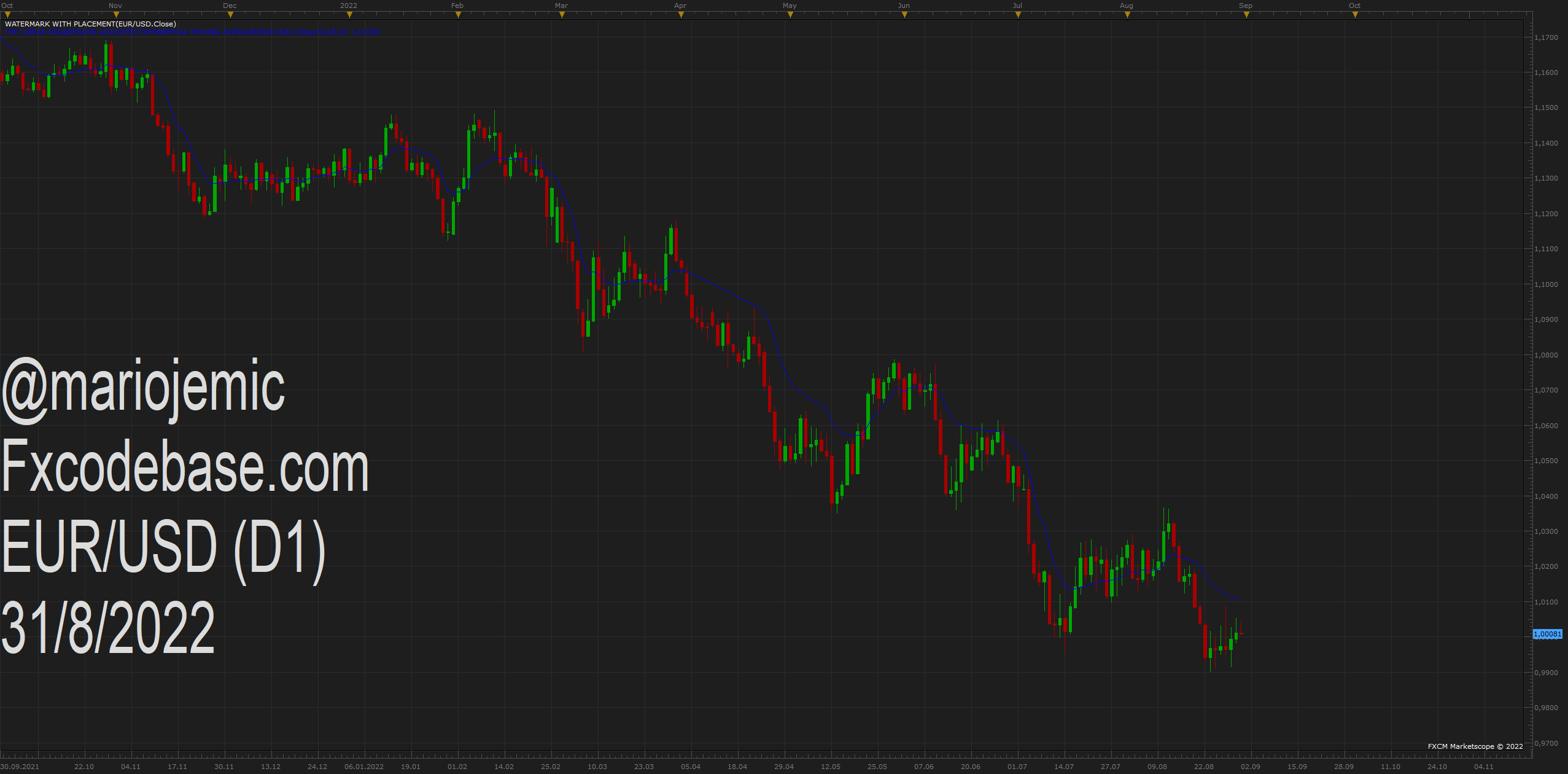Click the 12.05 date axis label
The image size is (1568, 774).
tap(831, 767)
